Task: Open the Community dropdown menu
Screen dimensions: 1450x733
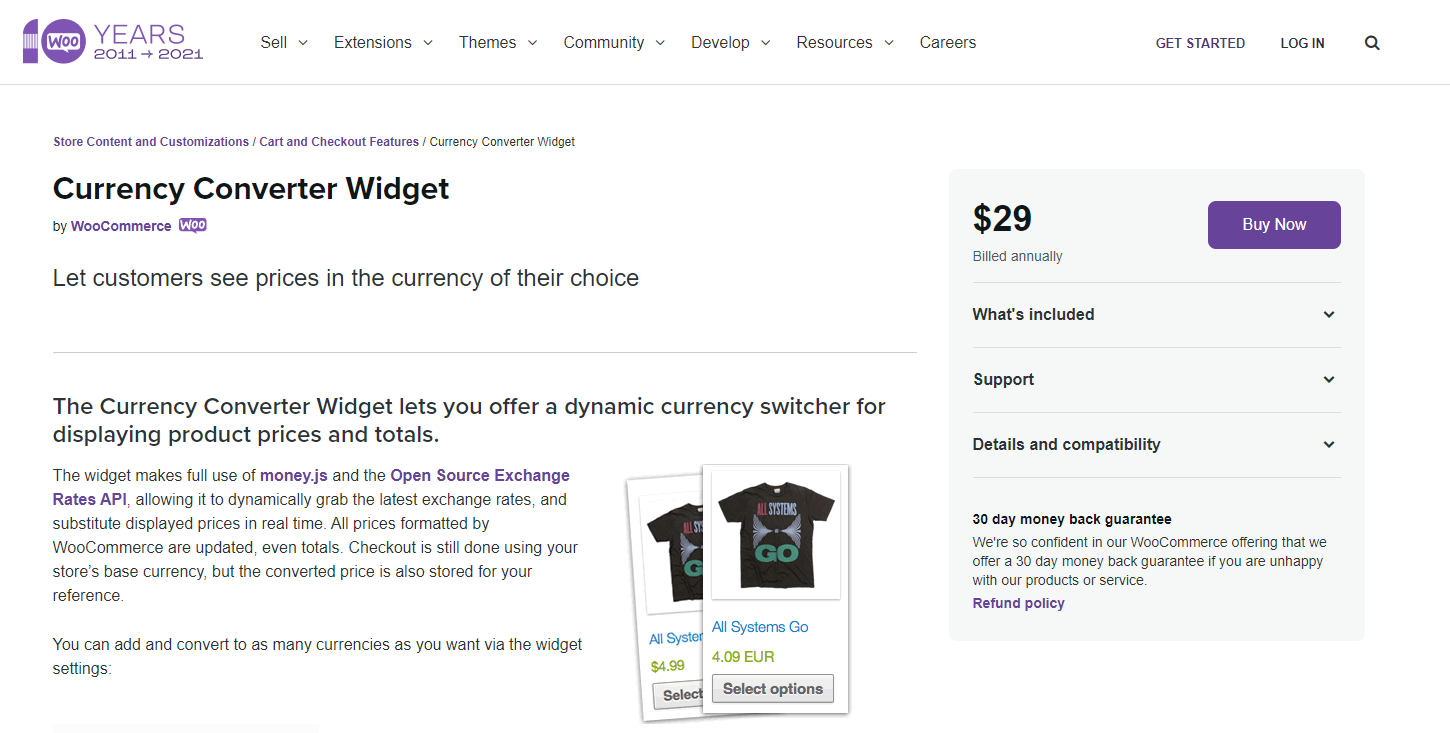Action: coord(614,42)
